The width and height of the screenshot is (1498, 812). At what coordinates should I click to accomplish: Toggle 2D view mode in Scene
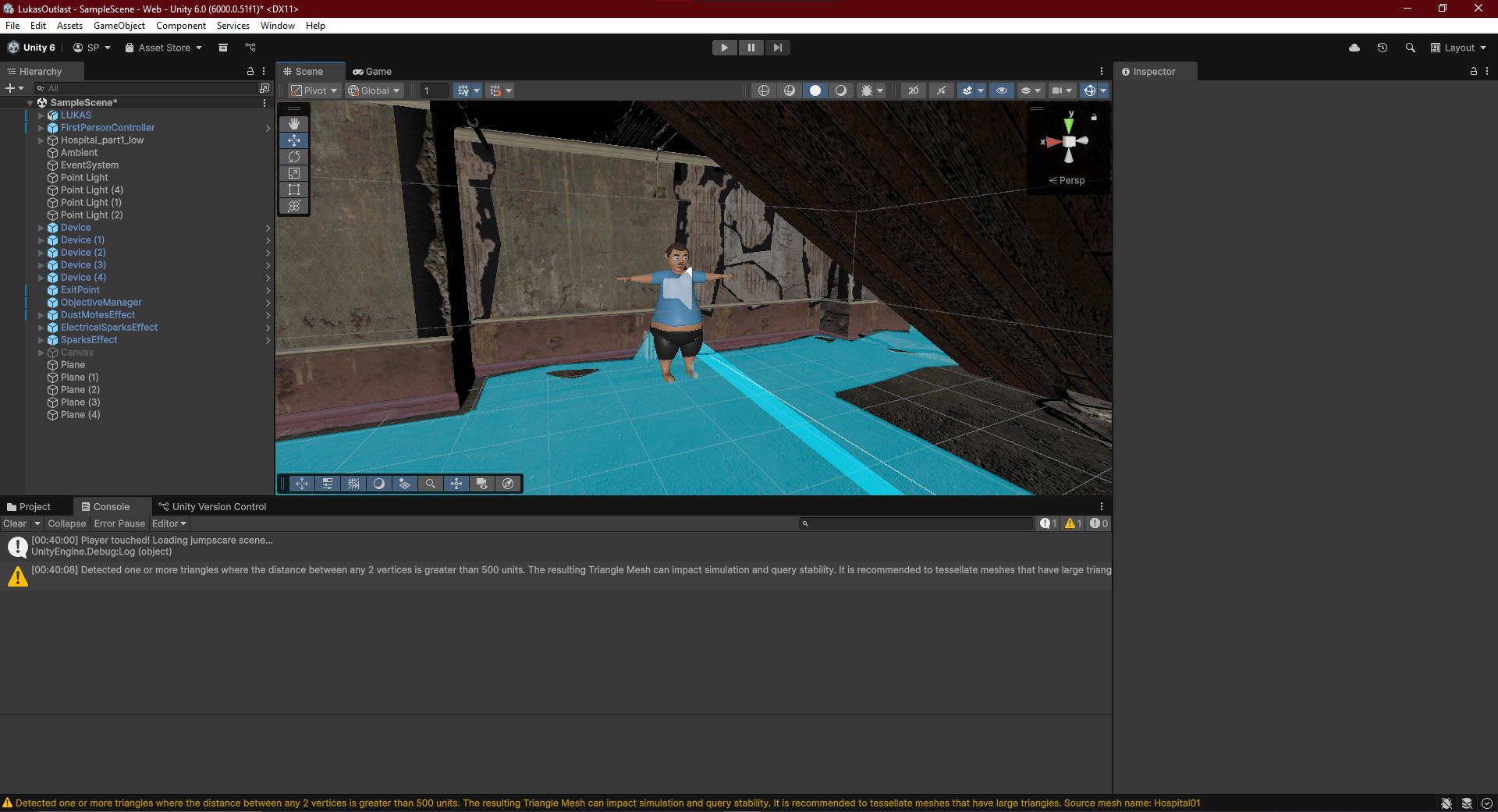(913, 90)
